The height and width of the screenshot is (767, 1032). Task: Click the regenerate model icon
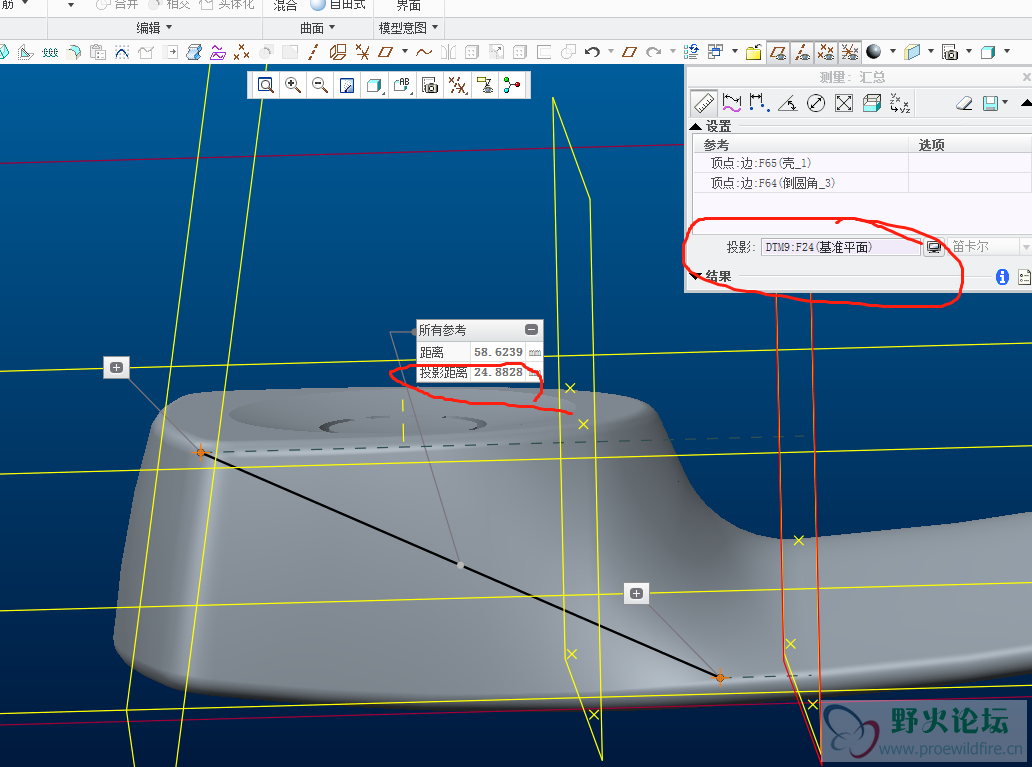click(x=691, y=52)
